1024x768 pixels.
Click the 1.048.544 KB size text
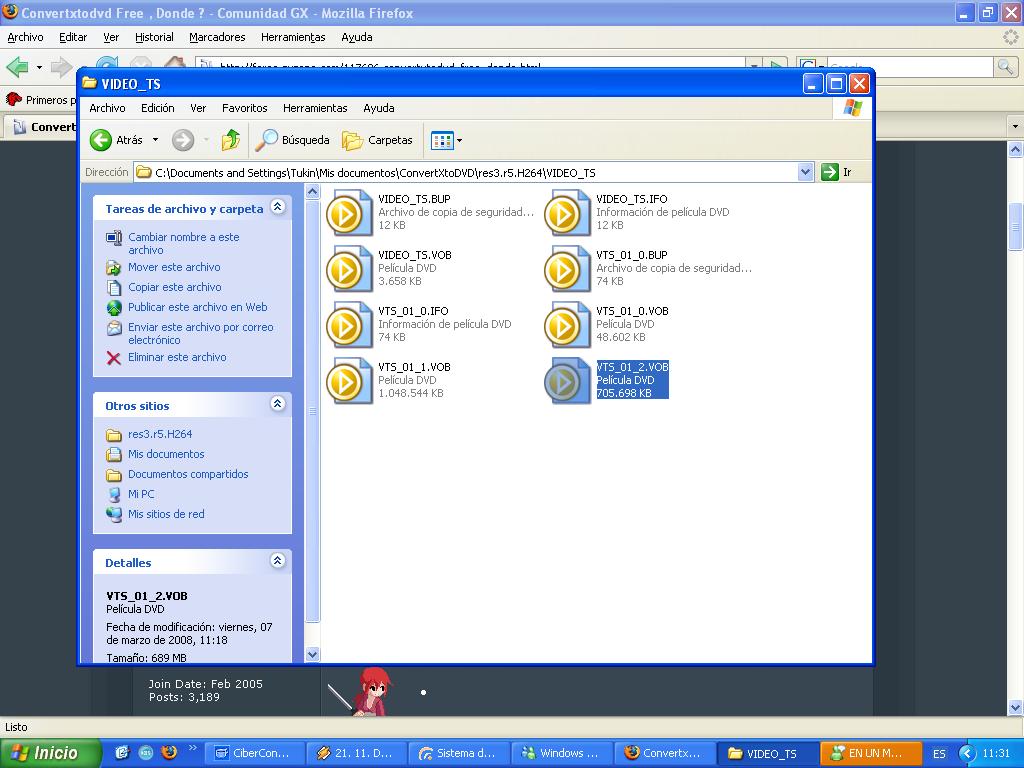[411, 394]
